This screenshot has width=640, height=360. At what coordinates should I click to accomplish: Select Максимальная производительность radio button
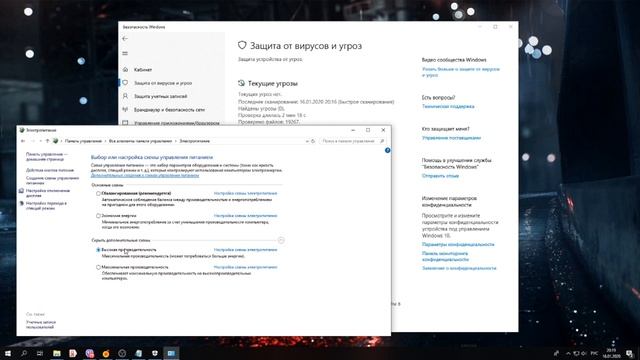coord(98,267)
